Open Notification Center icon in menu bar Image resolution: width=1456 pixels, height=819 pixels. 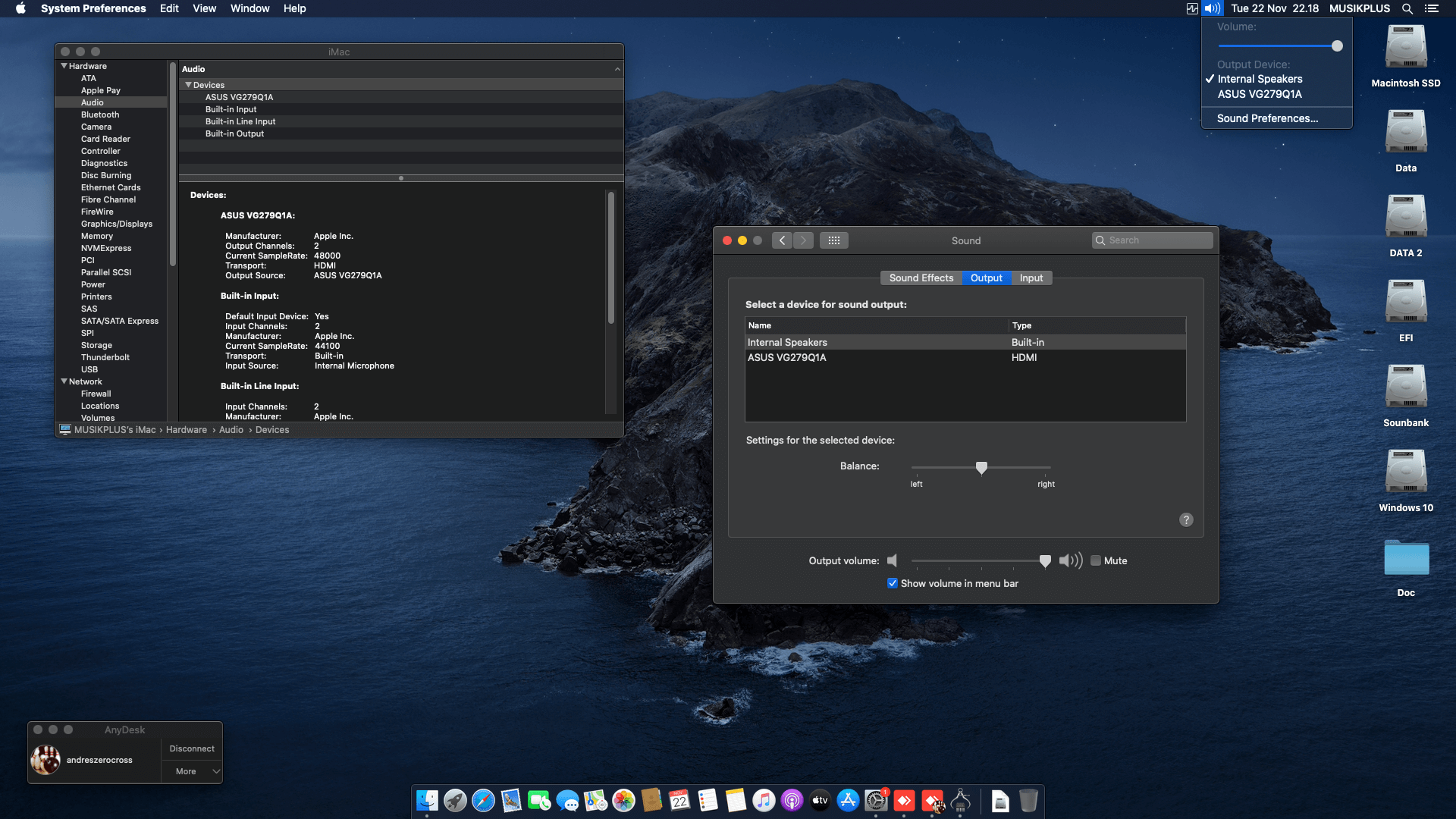(1431, 8)
